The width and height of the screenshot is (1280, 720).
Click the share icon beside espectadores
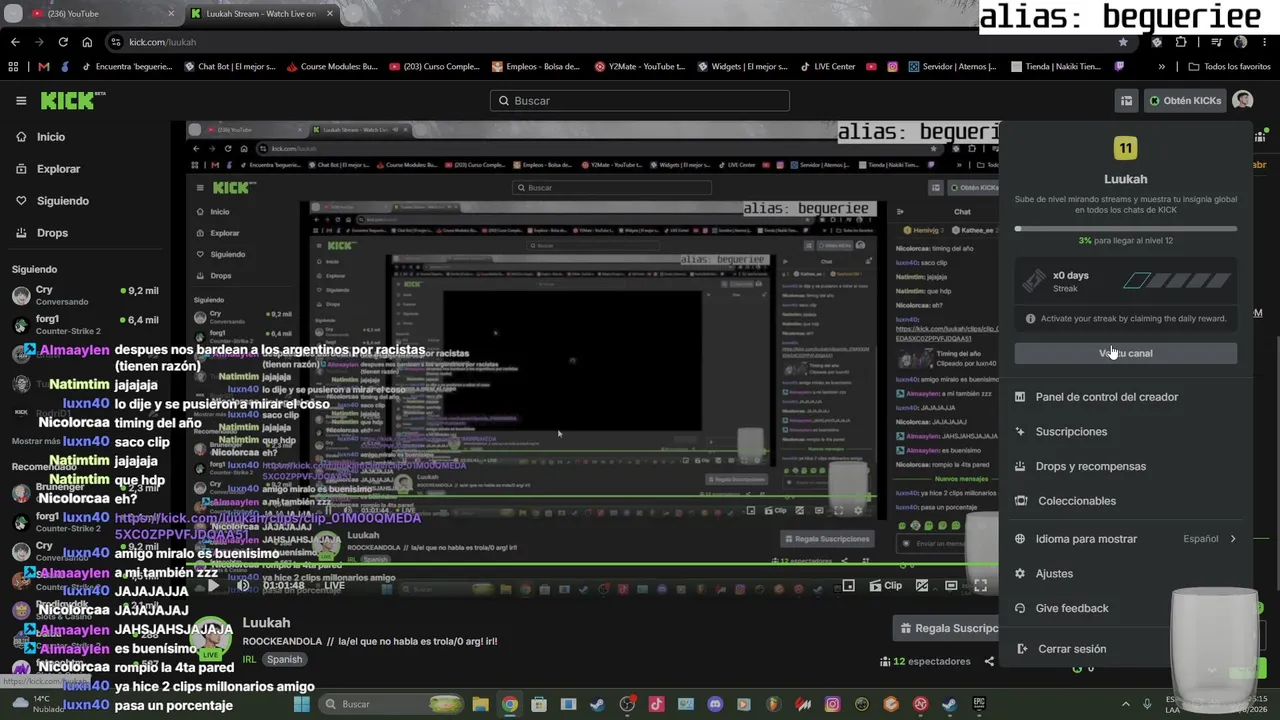coord(989,661)
